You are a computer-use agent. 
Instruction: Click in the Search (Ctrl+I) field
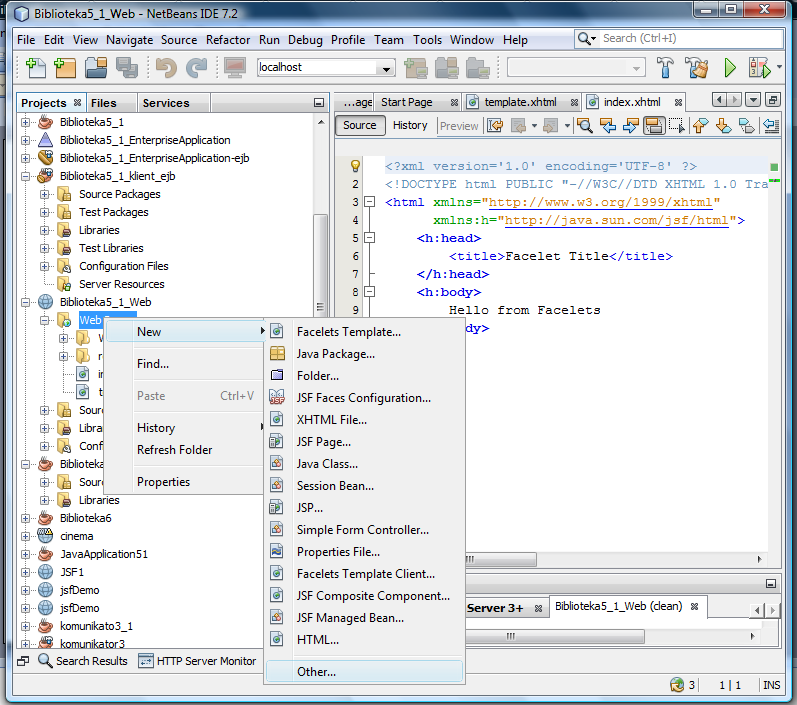[x=691, y=39]
